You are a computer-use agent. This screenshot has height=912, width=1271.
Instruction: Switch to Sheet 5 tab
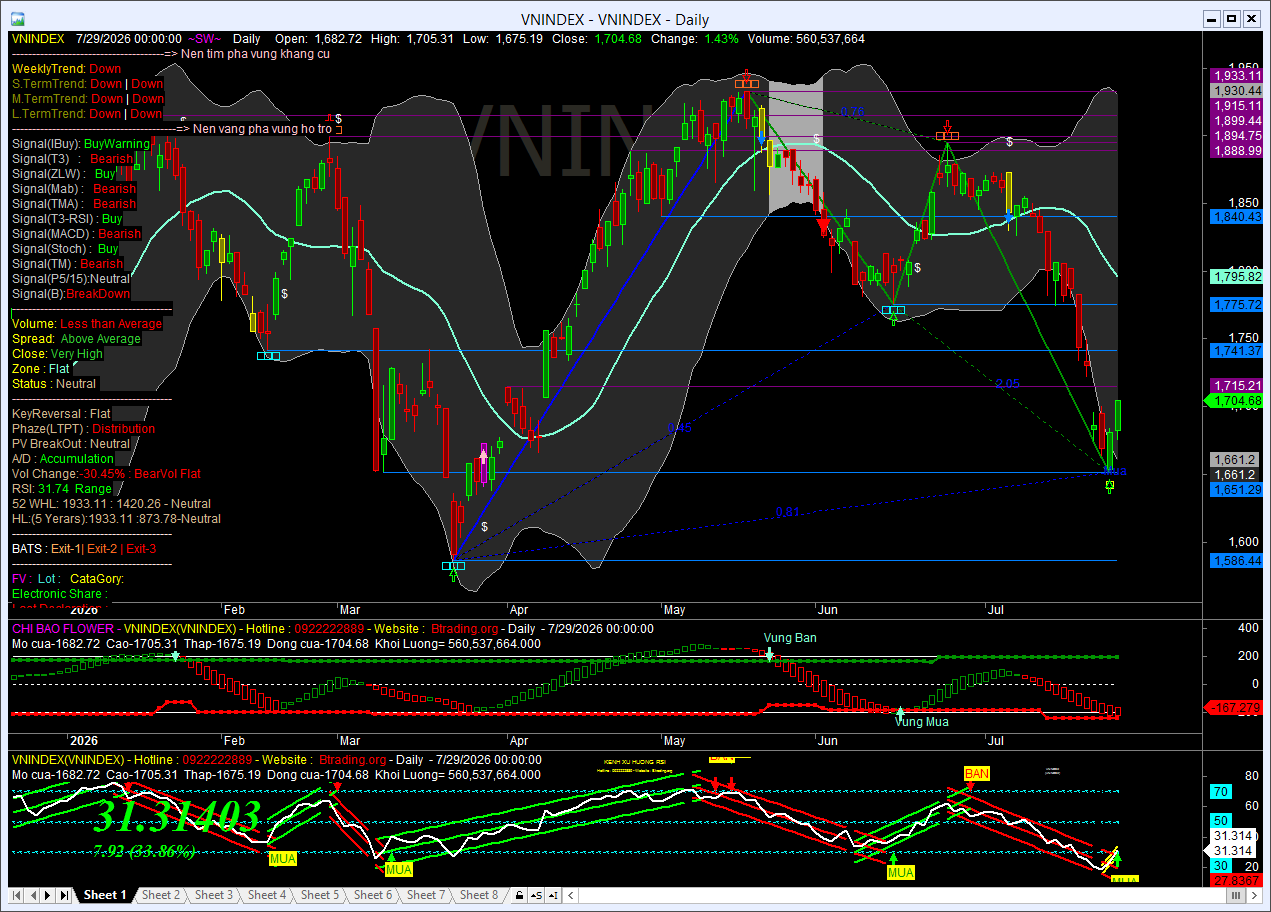coord(319,895)
